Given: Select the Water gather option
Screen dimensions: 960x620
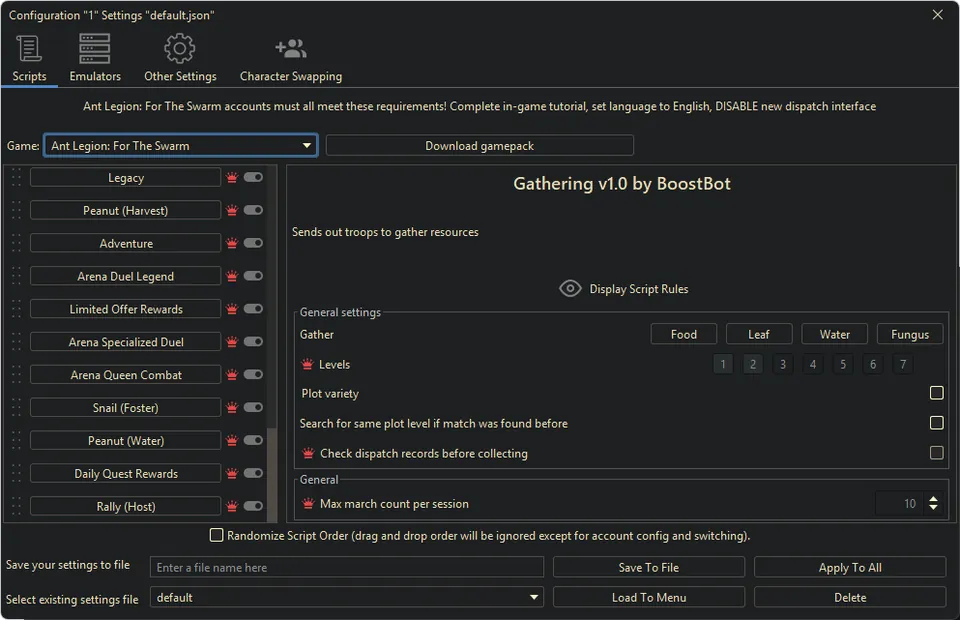Looking at the screenshot, I should pos(834,334).
